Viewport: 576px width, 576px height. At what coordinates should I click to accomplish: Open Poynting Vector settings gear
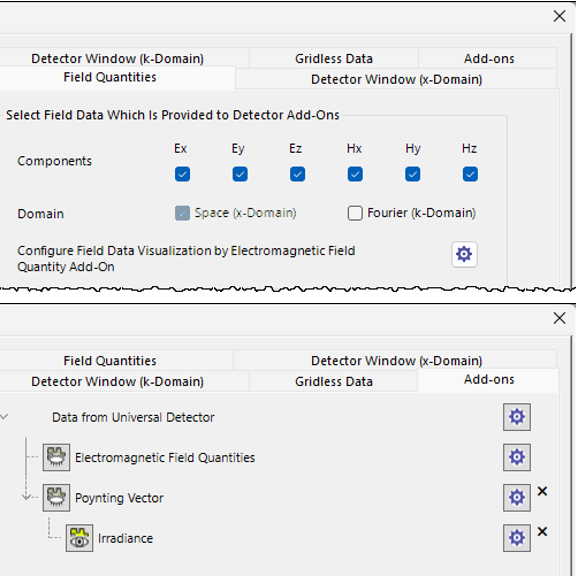coord(516,498)
